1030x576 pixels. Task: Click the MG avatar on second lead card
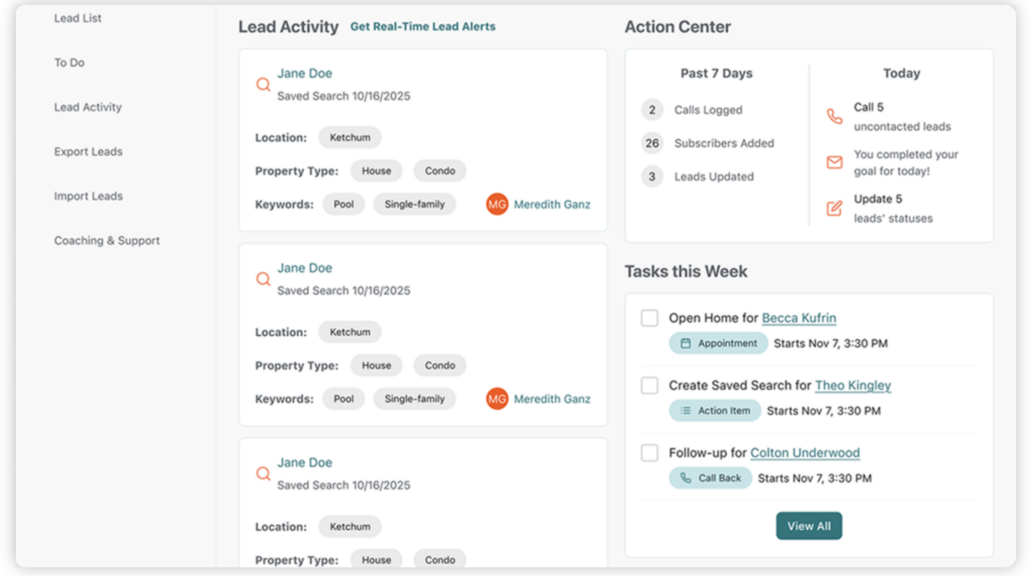[x=497, y=399]
